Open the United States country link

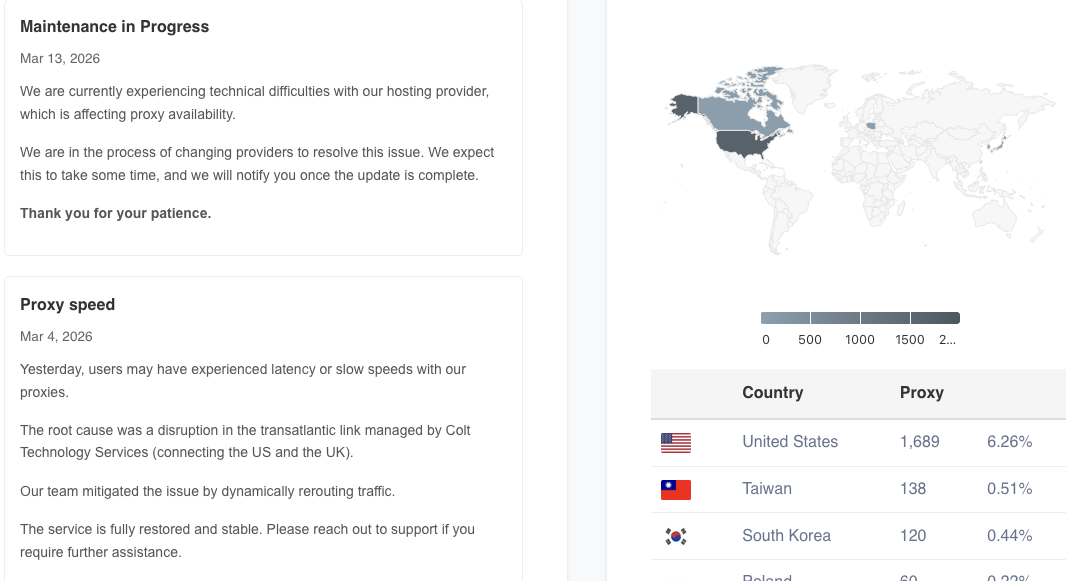coord(790,442)
